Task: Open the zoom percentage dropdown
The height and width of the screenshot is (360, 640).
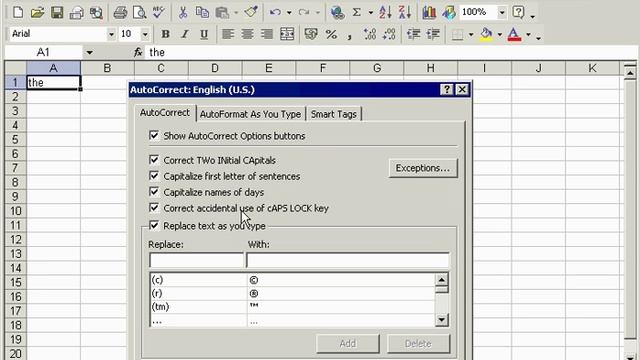Action: click(502, 13)
